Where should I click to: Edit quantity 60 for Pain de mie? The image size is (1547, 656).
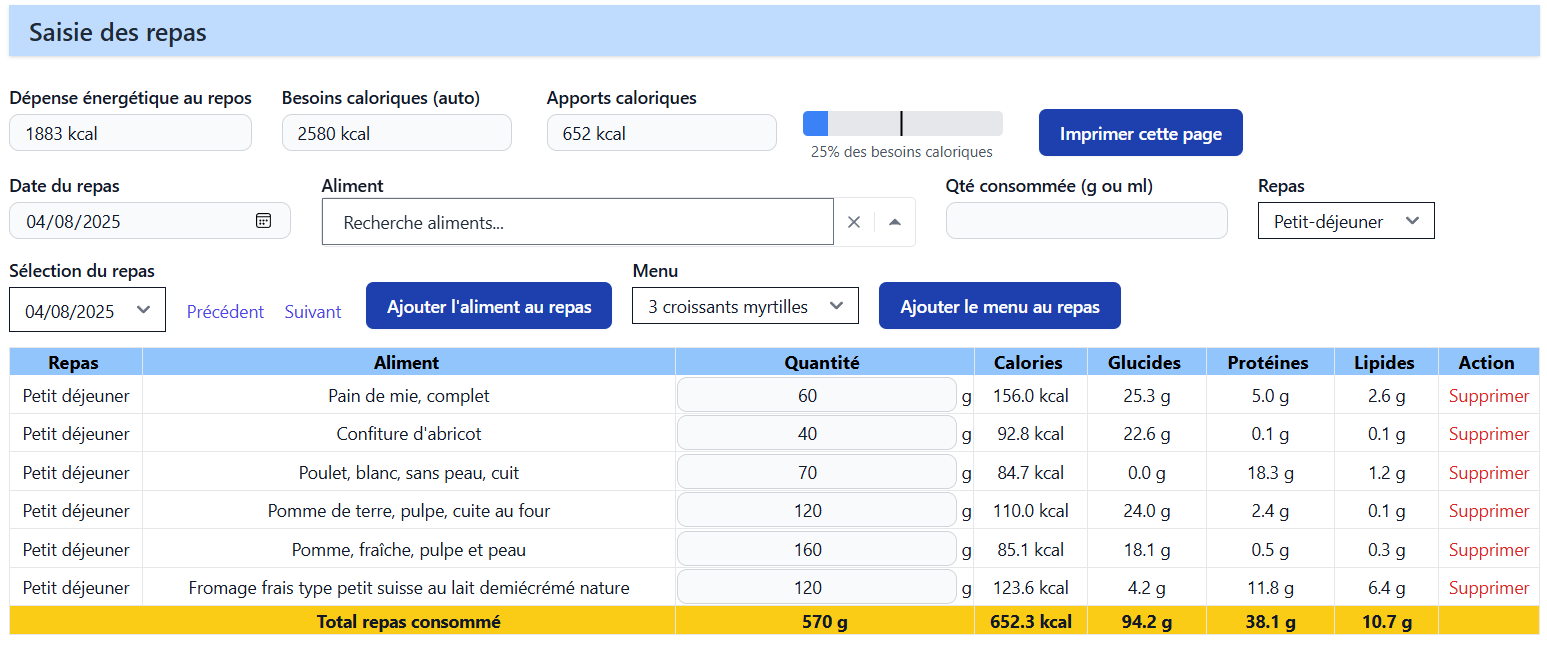817,395
